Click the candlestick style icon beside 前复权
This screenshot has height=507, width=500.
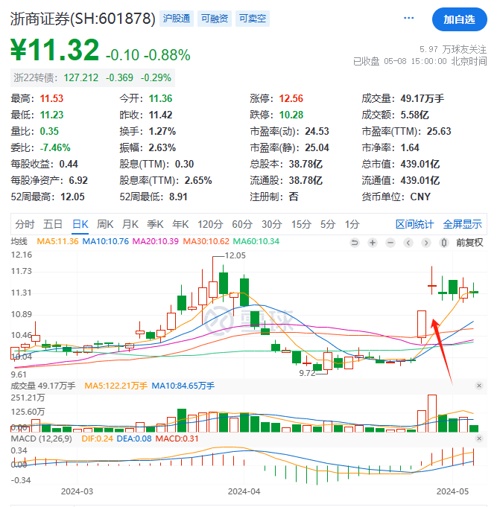(x=444, y=243)
